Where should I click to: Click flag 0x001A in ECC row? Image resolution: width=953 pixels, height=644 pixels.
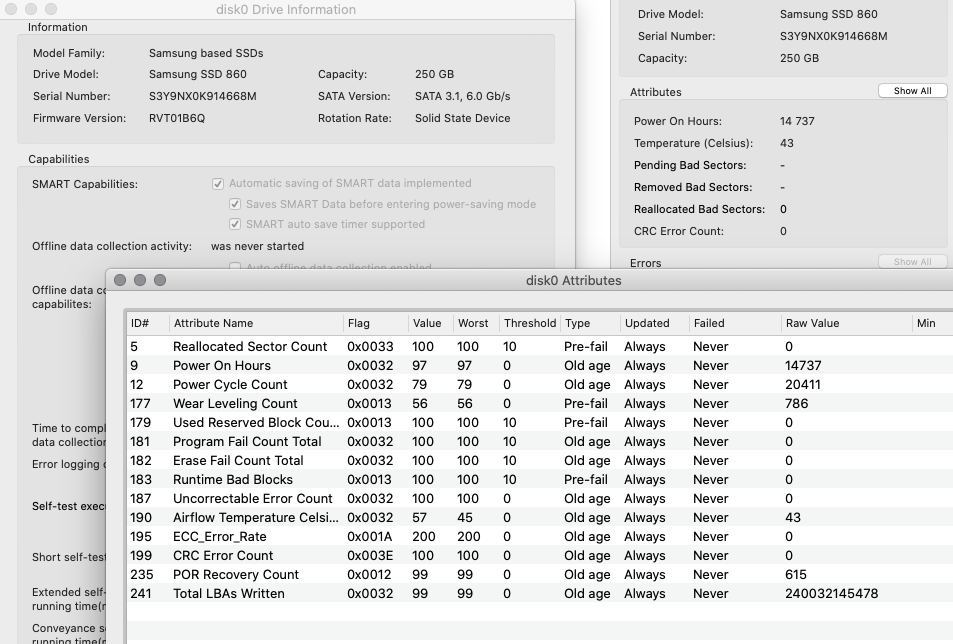pos(370,536)
